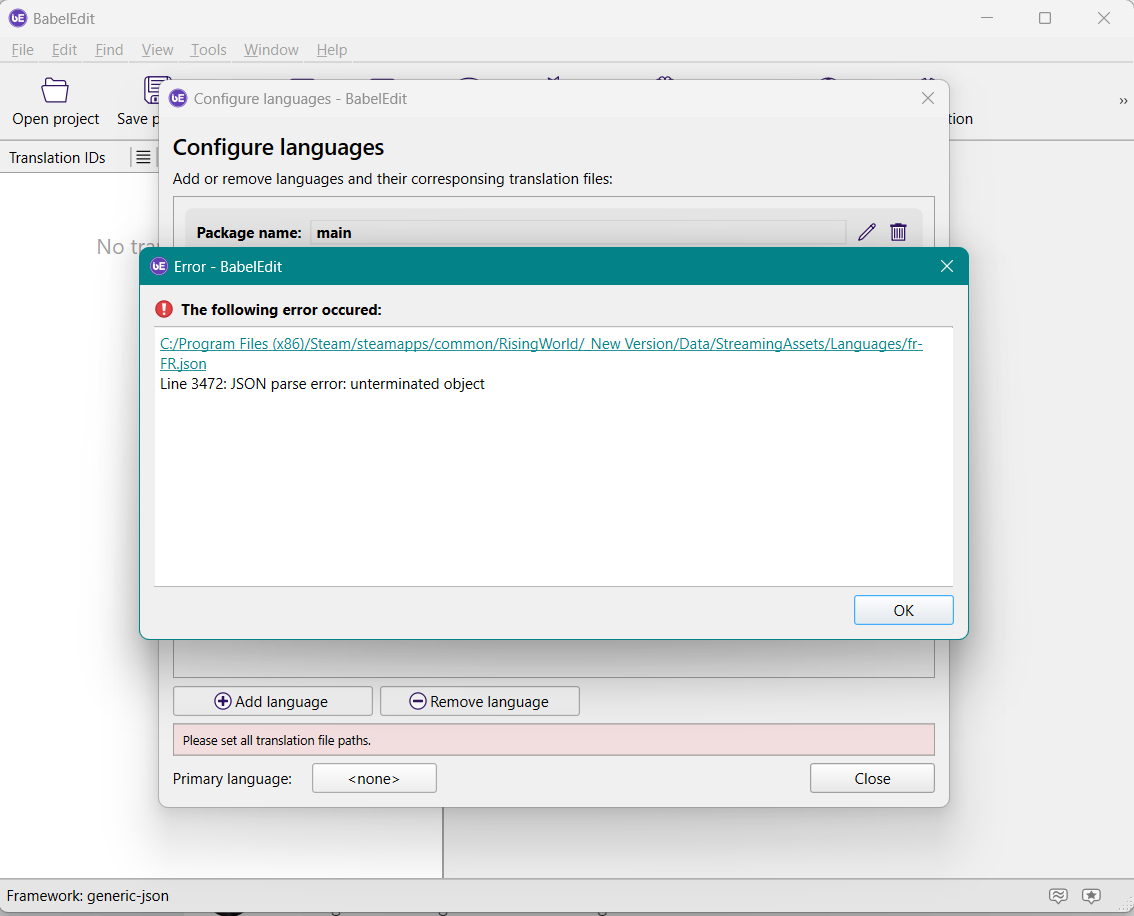Click the Remove language button
This screenshot has height=916, width=1134.
[479, 701]
